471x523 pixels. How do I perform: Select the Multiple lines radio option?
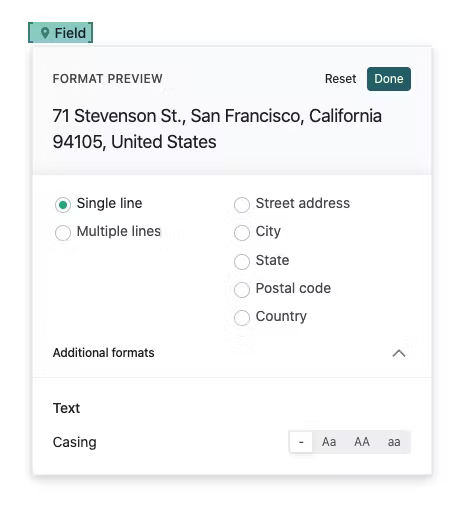[x=63, y=232]
